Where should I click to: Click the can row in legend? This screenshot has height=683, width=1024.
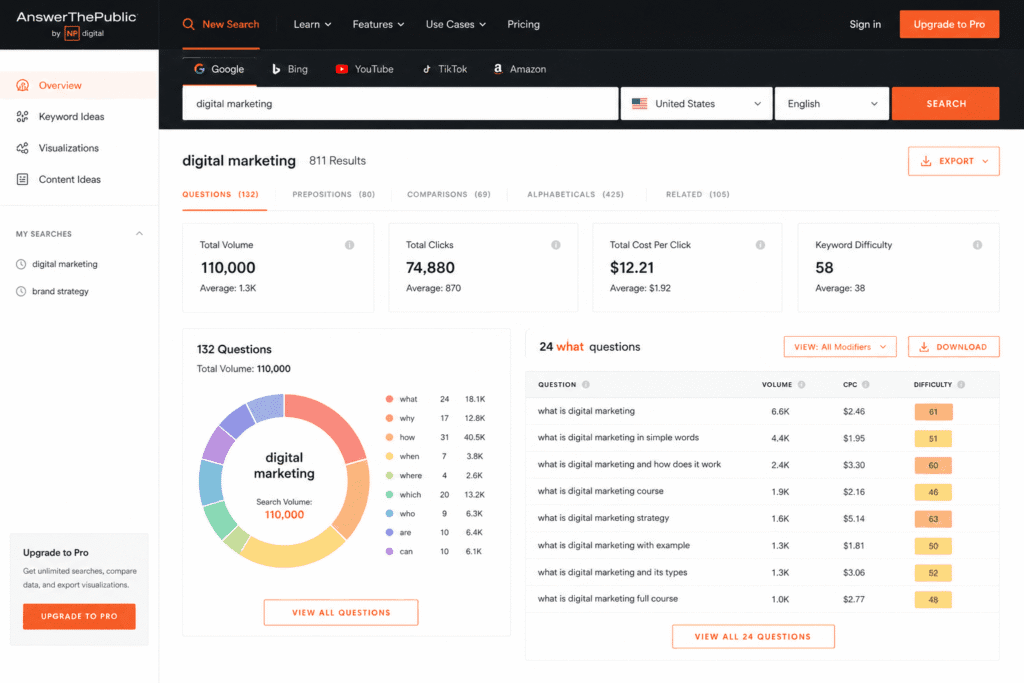(x=434, y=552)
